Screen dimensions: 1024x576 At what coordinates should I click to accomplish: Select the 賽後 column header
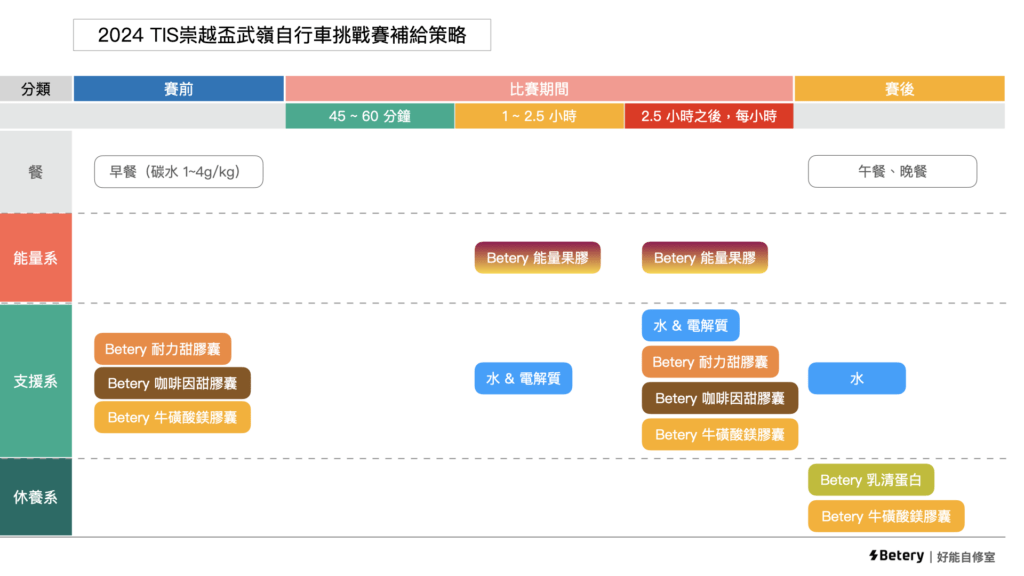pyautogui.click(x=898, y=88)
